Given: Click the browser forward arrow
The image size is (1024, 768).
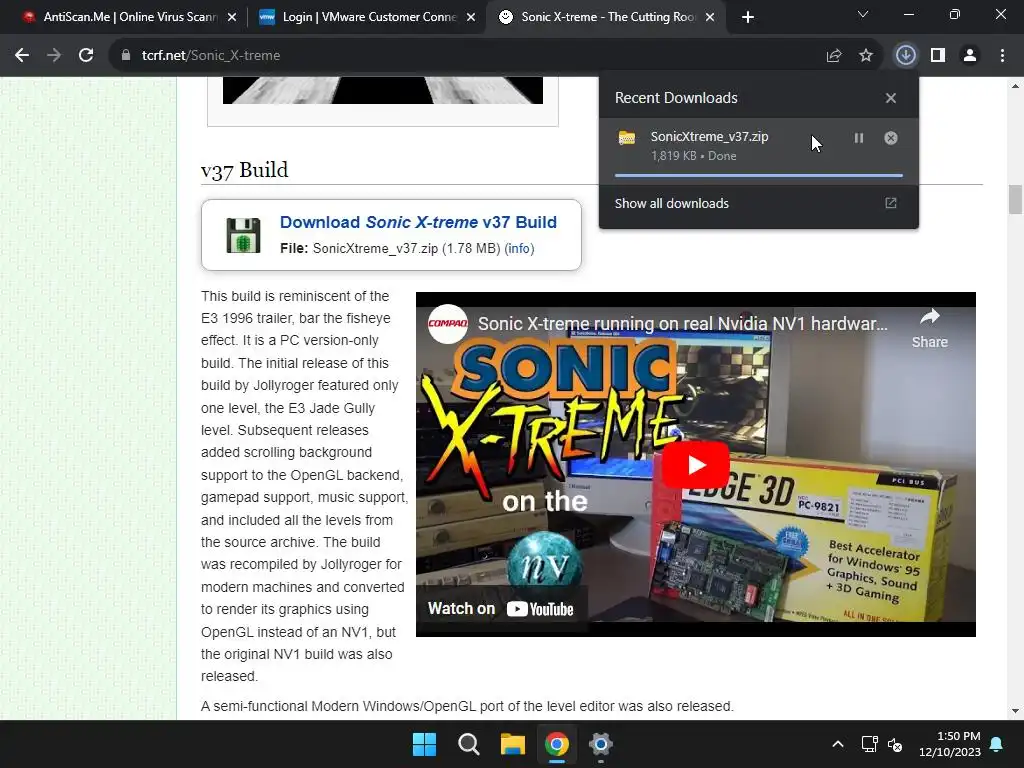Looking at the screenshot, I should coord(54,56).
